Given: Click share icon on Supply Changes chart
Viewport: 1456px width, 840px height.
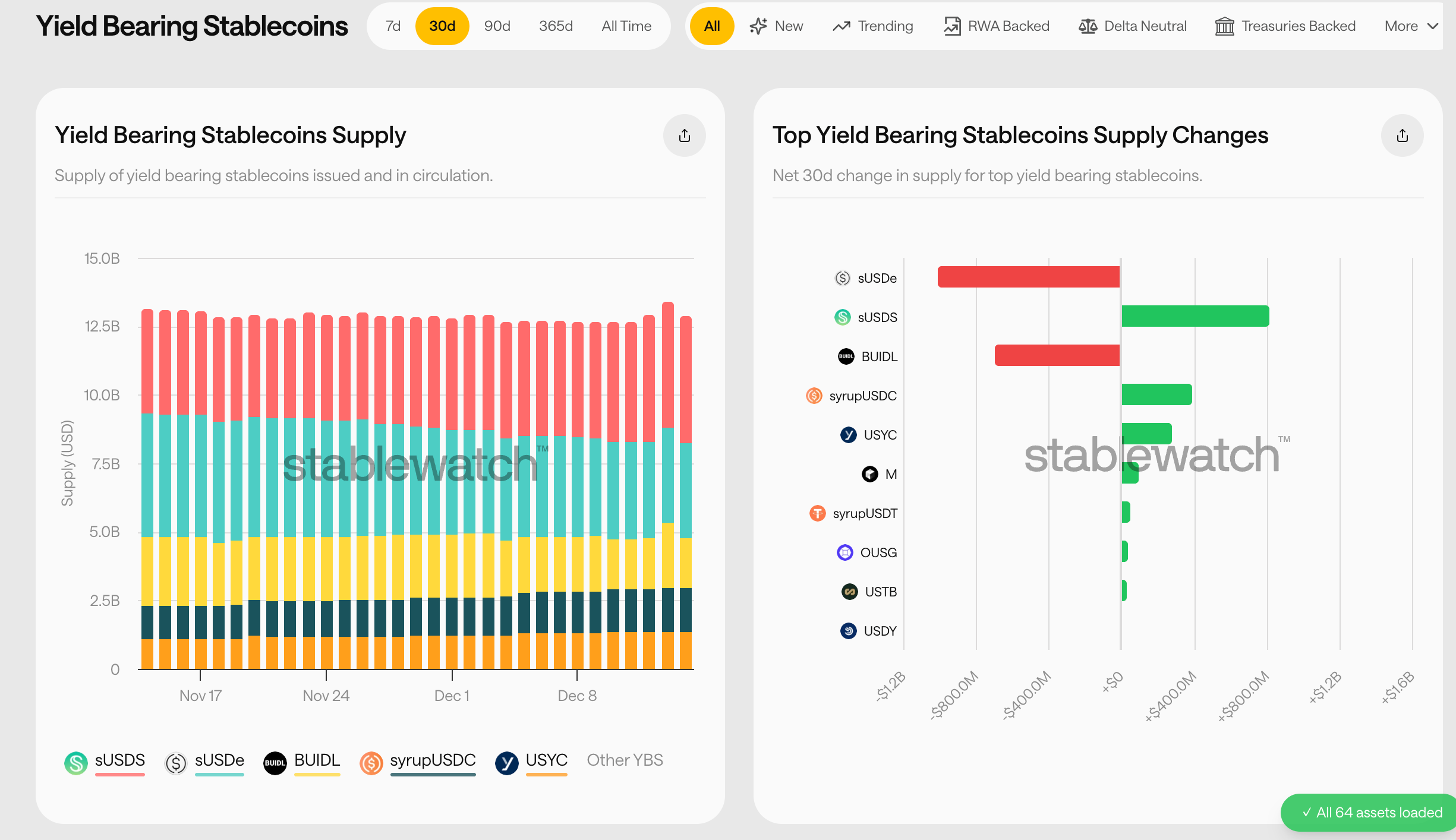Looking at the screenshot, I should coord(1402,135).
